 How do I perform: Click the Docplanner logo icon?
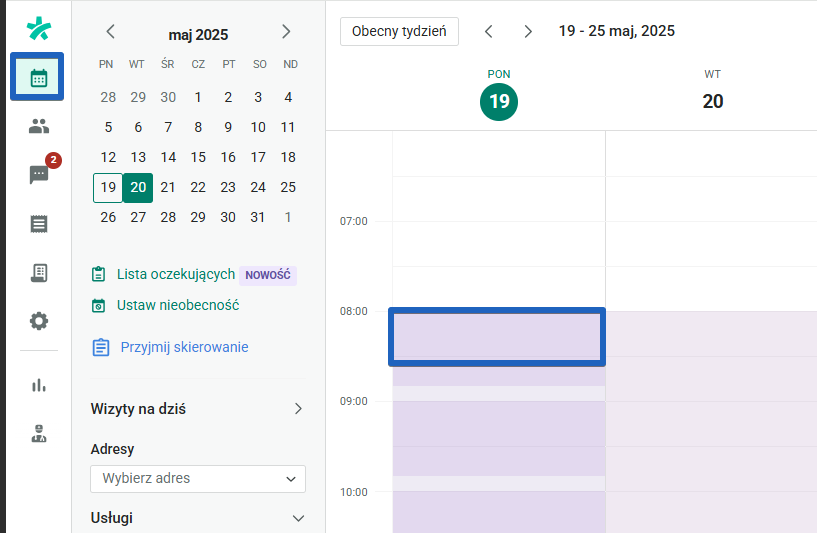tap(39, 28)
